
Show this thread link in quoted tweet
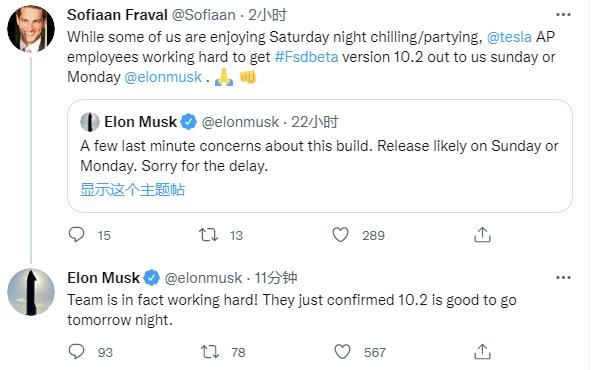132,190
